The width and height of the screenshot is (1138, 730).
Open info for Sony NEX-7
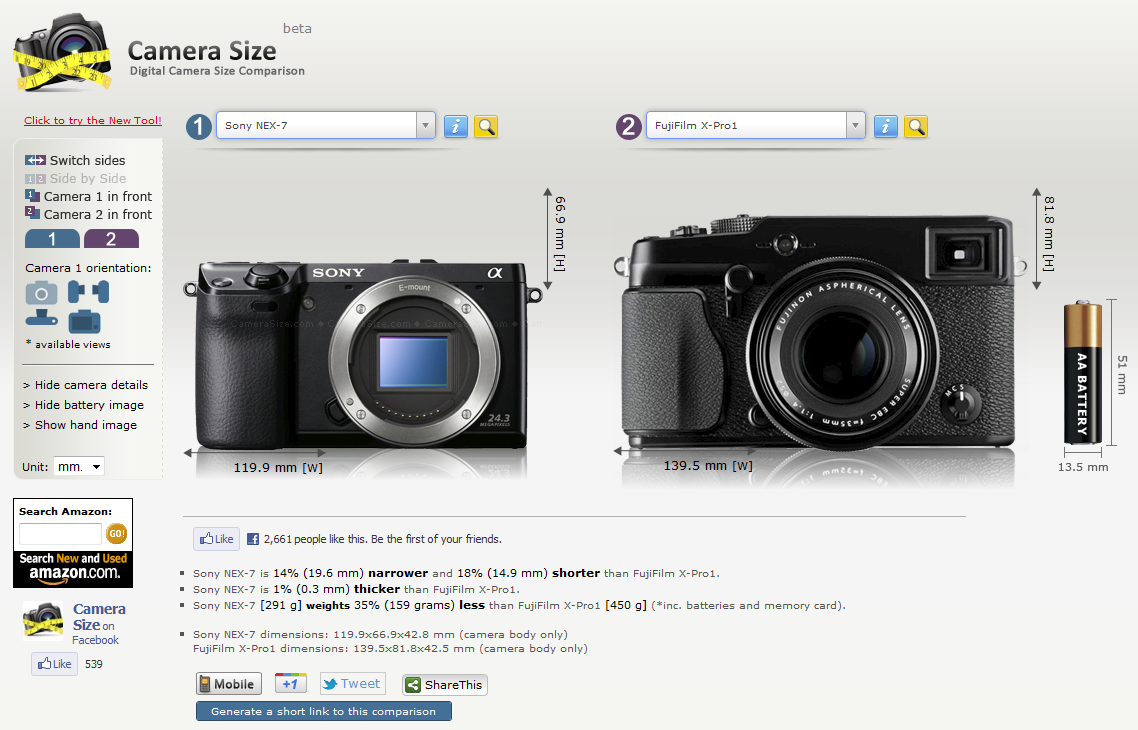[x=455, y=126]
